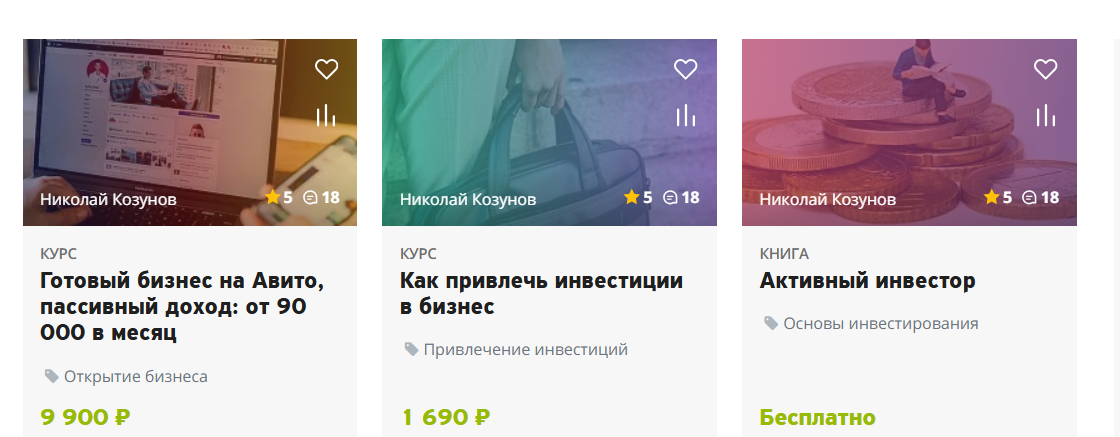The image size is (1120, 437).
Task: Click author Николай Козунов on laptop image card
Action: 108,199
